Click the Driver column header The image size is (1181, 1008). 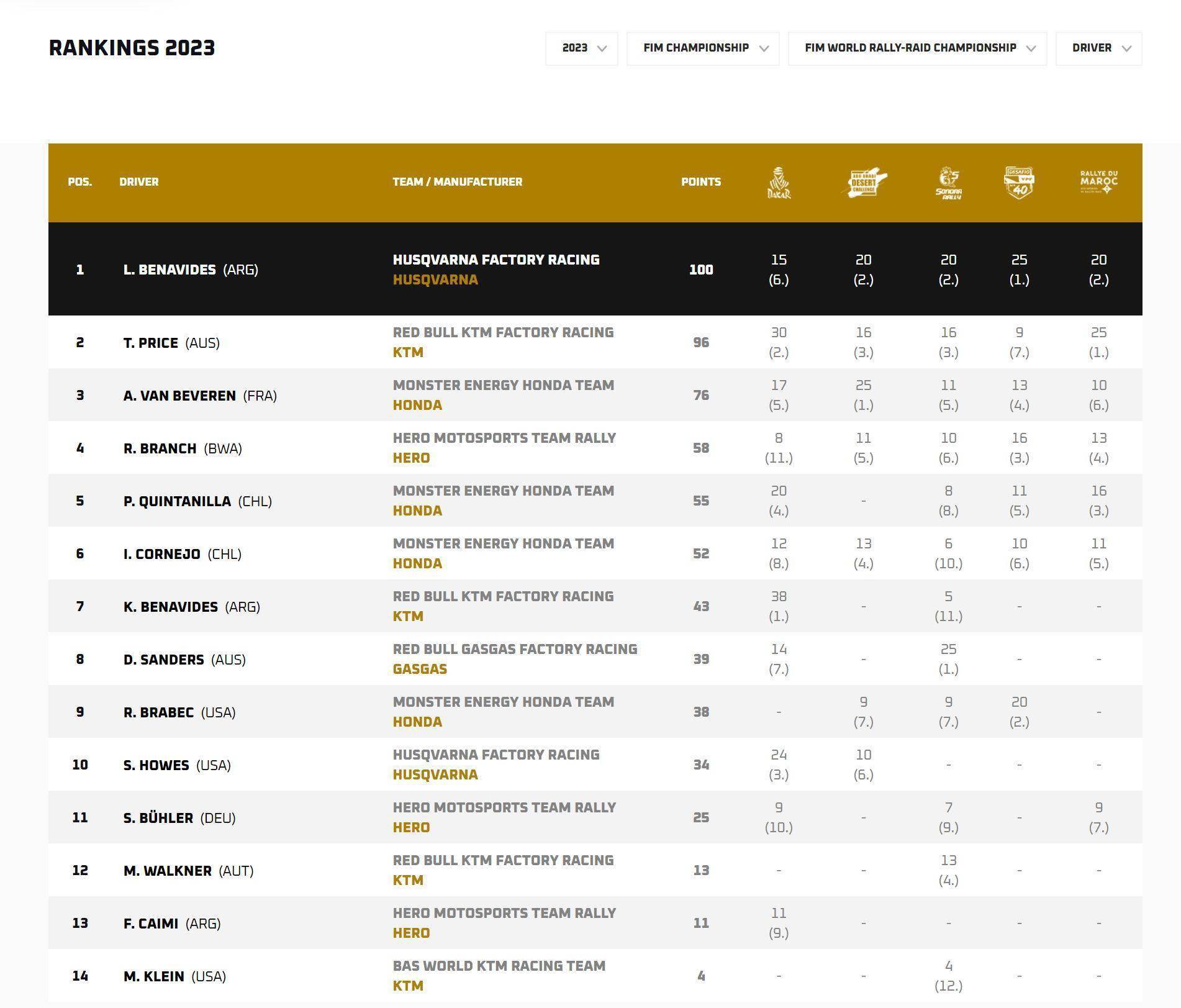coord(138,182)
